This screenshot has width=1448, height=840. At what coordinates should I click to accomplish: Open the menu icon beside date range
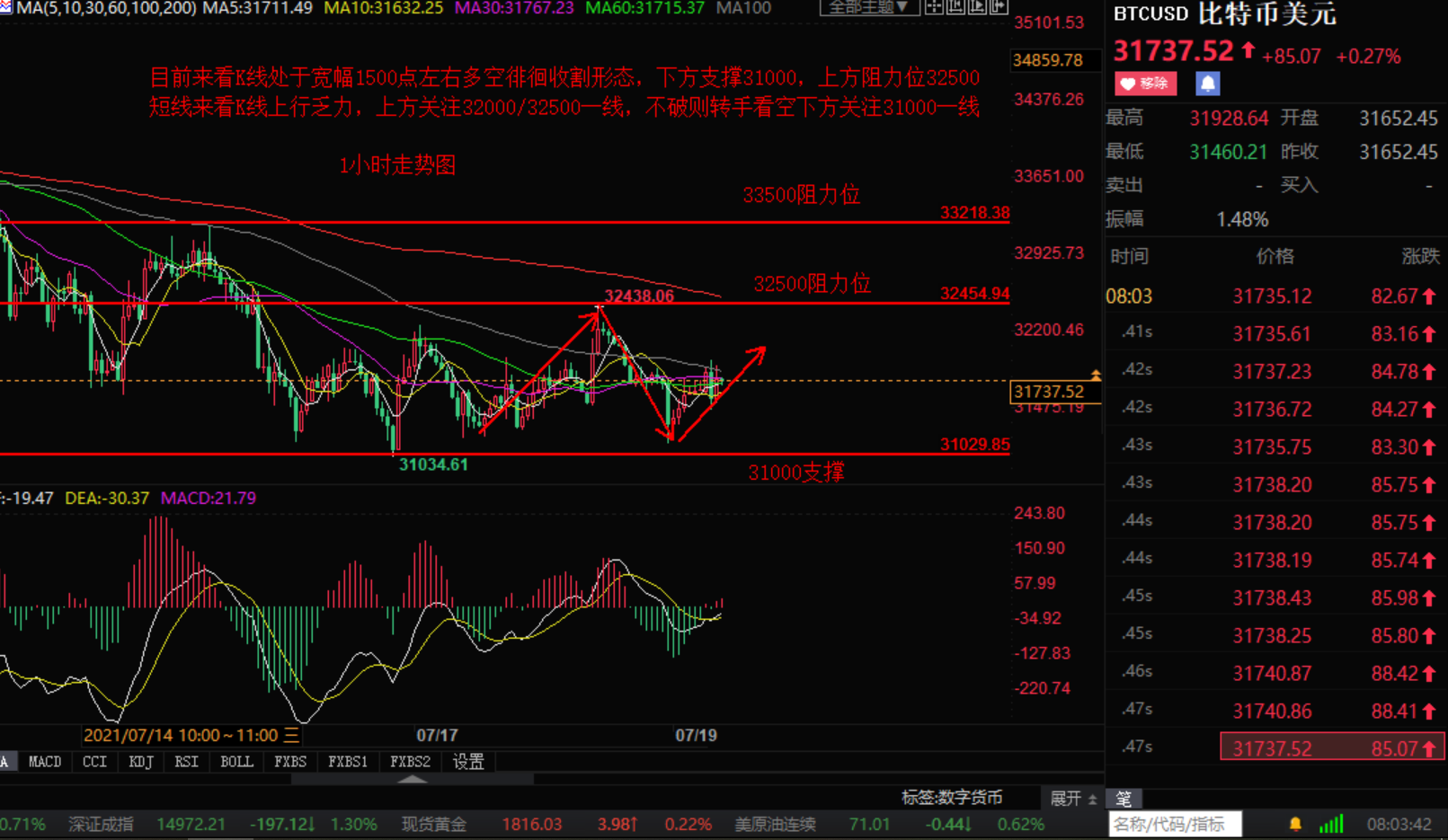[x=292, y=735]
